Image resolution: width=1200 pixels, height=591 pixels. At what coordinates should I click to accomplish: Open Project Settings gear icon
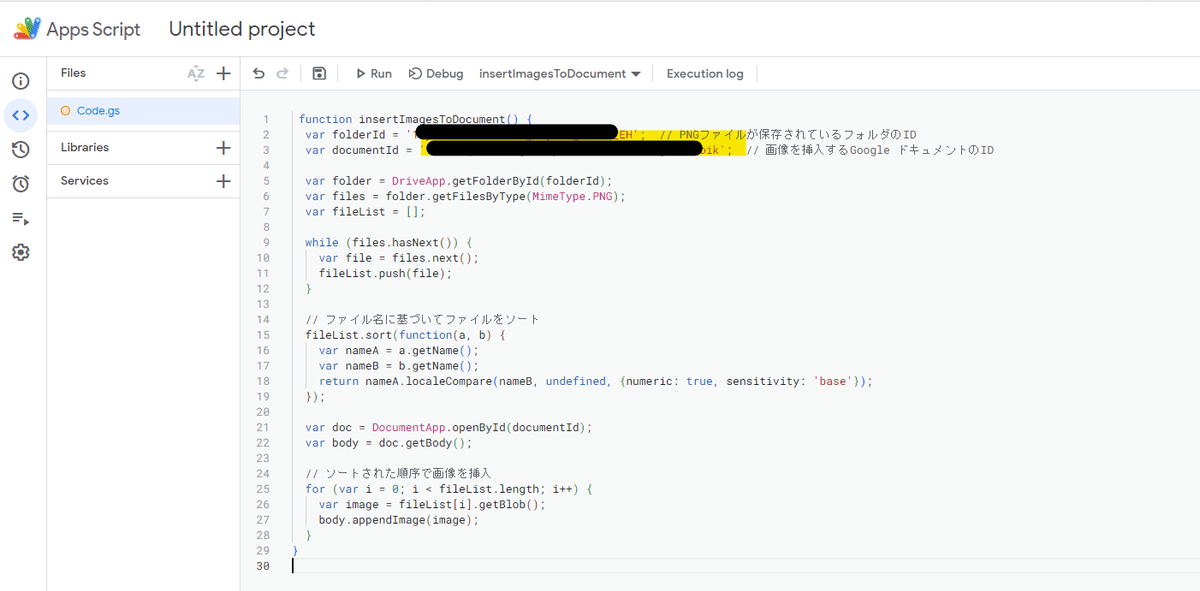pyautogui.click(x=21, y=253)
